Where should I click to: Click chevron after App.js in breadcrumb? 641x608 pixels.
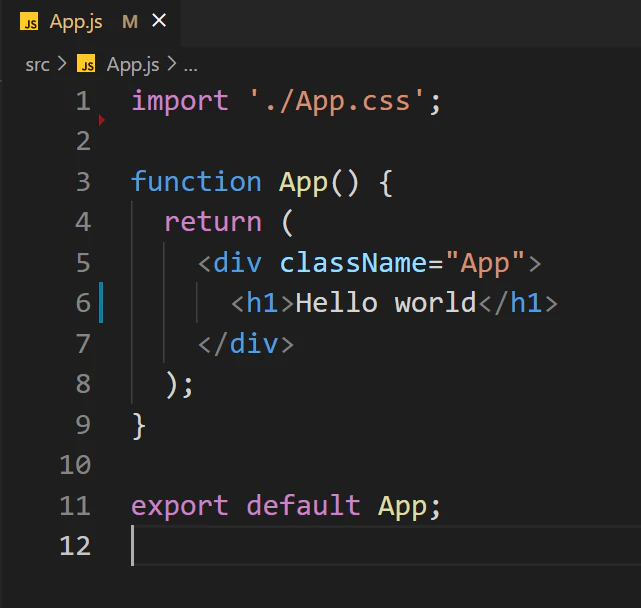172,64
